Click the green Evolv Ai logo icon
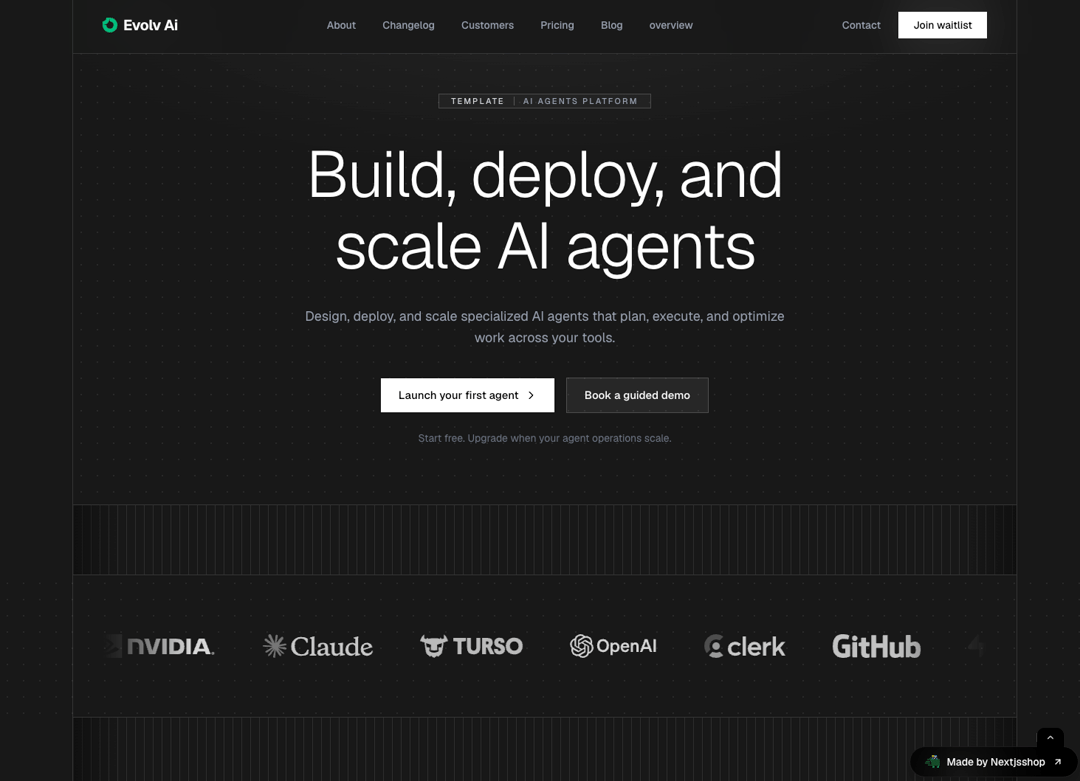The width and height of the screenshot is (1080, 781). tap(110, 25)
